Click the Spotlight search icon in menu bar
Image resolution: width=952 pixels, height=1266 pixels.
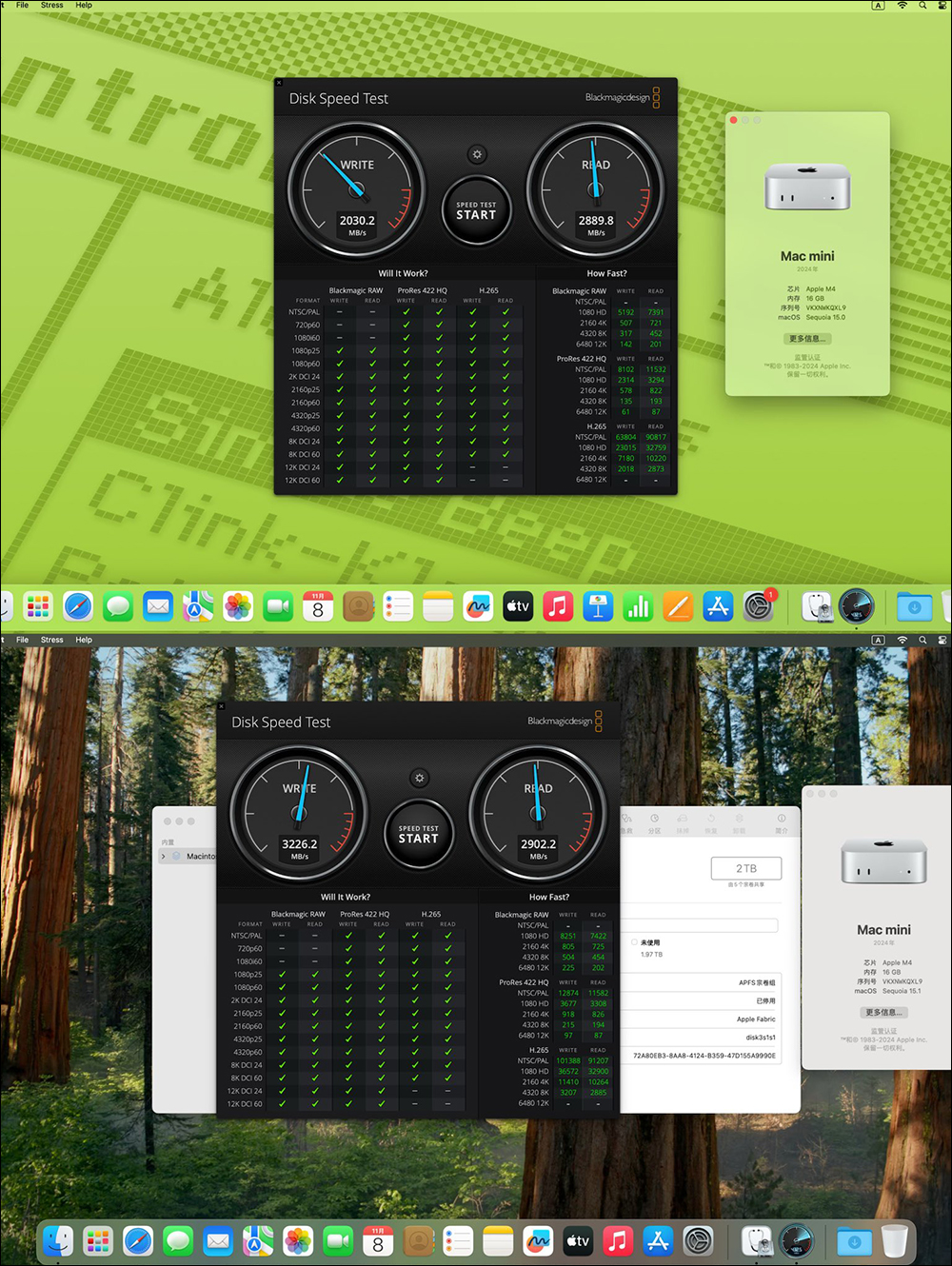click(922, 5)
